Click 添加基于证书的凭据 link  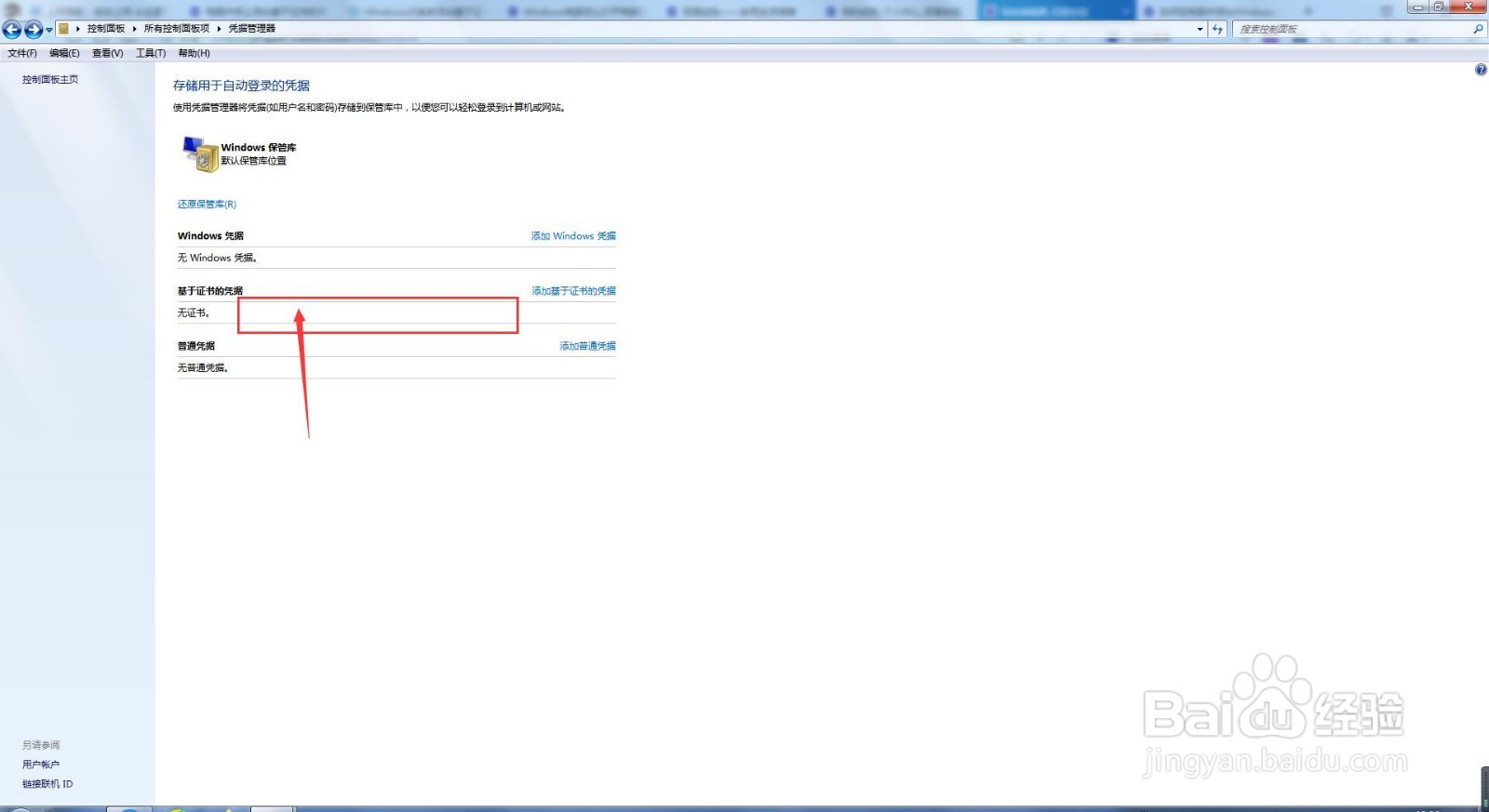point(574,290)
